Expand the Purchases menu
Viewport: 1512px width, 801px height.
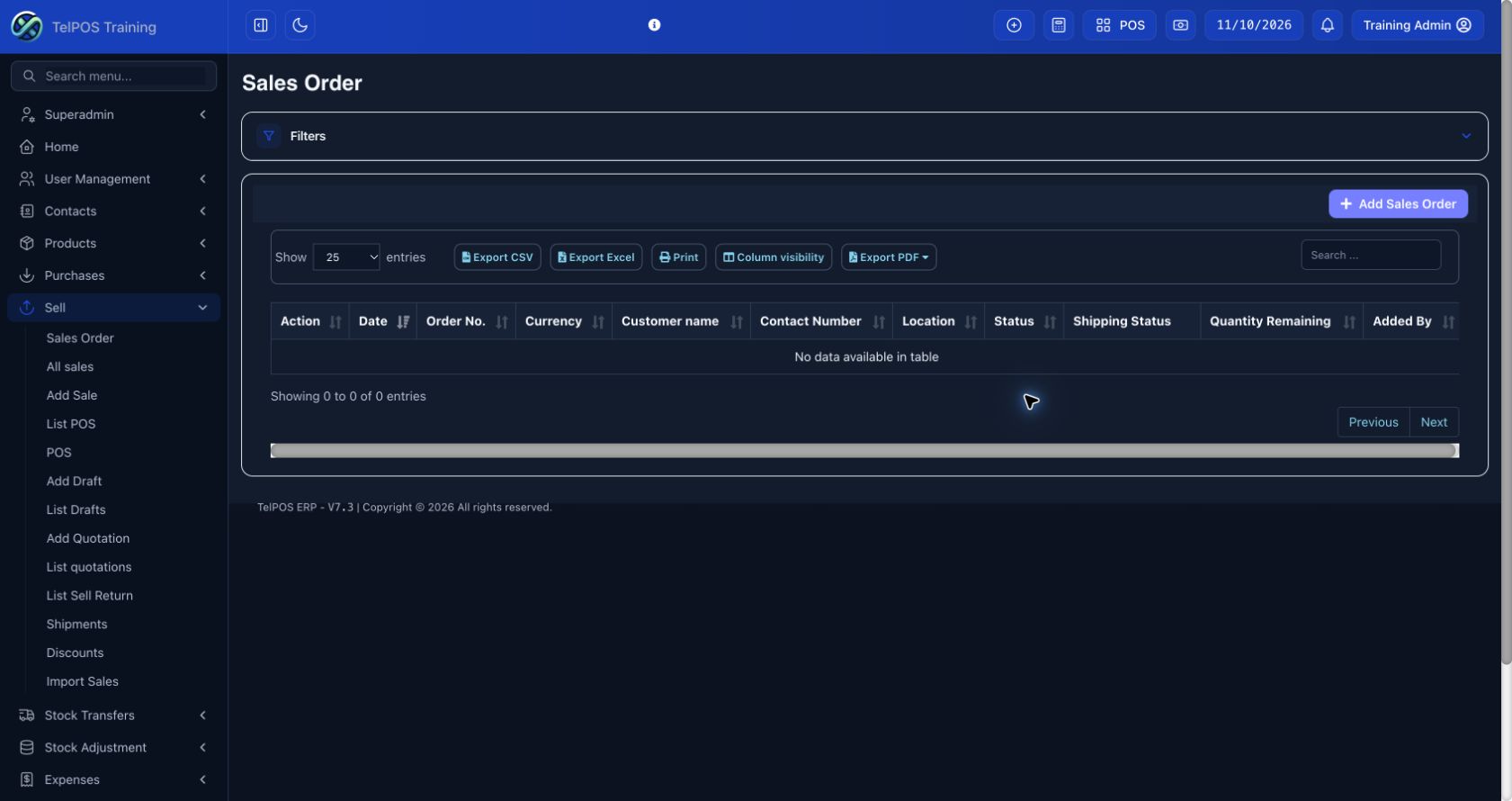[x=114, y=275]
